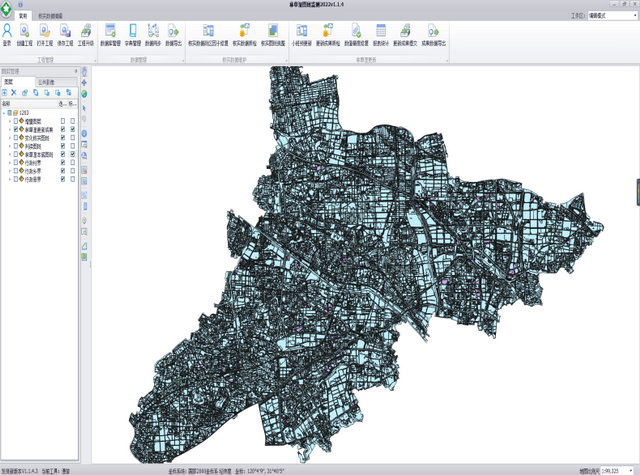Viewport: 640px width, 475px height.
Task: Expand the 行政村界 layer group
Action: [10, 162]
